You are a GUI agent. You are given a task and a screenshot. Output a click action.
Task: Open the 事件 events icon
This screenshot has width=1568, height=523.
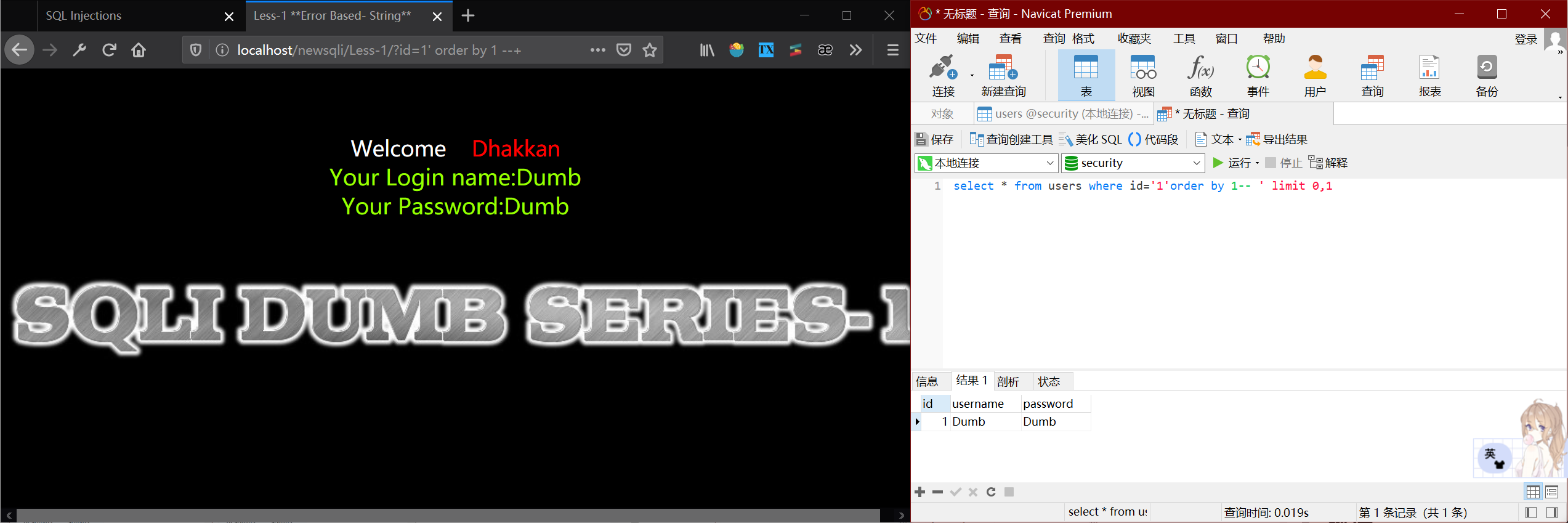point(1258,76)
